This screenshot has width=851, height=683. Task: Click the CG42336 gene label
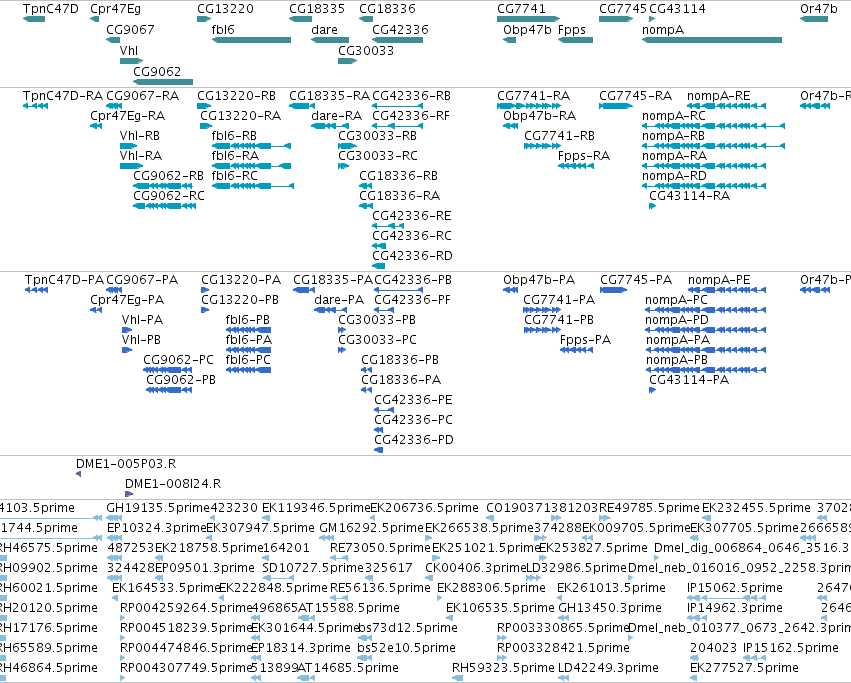pyautogui.click(x=401, y=30)
